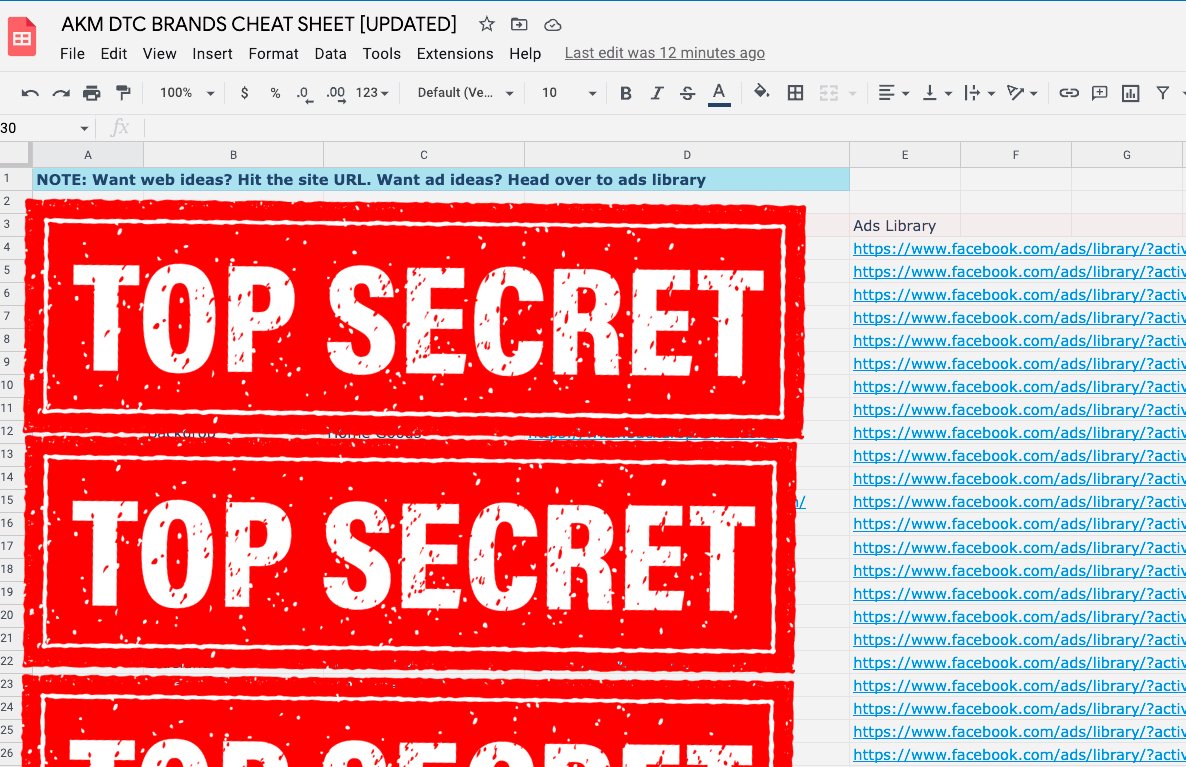Insert a chart
Viewport: 1186px width, 767px height.
click(x=1130, y=93)
